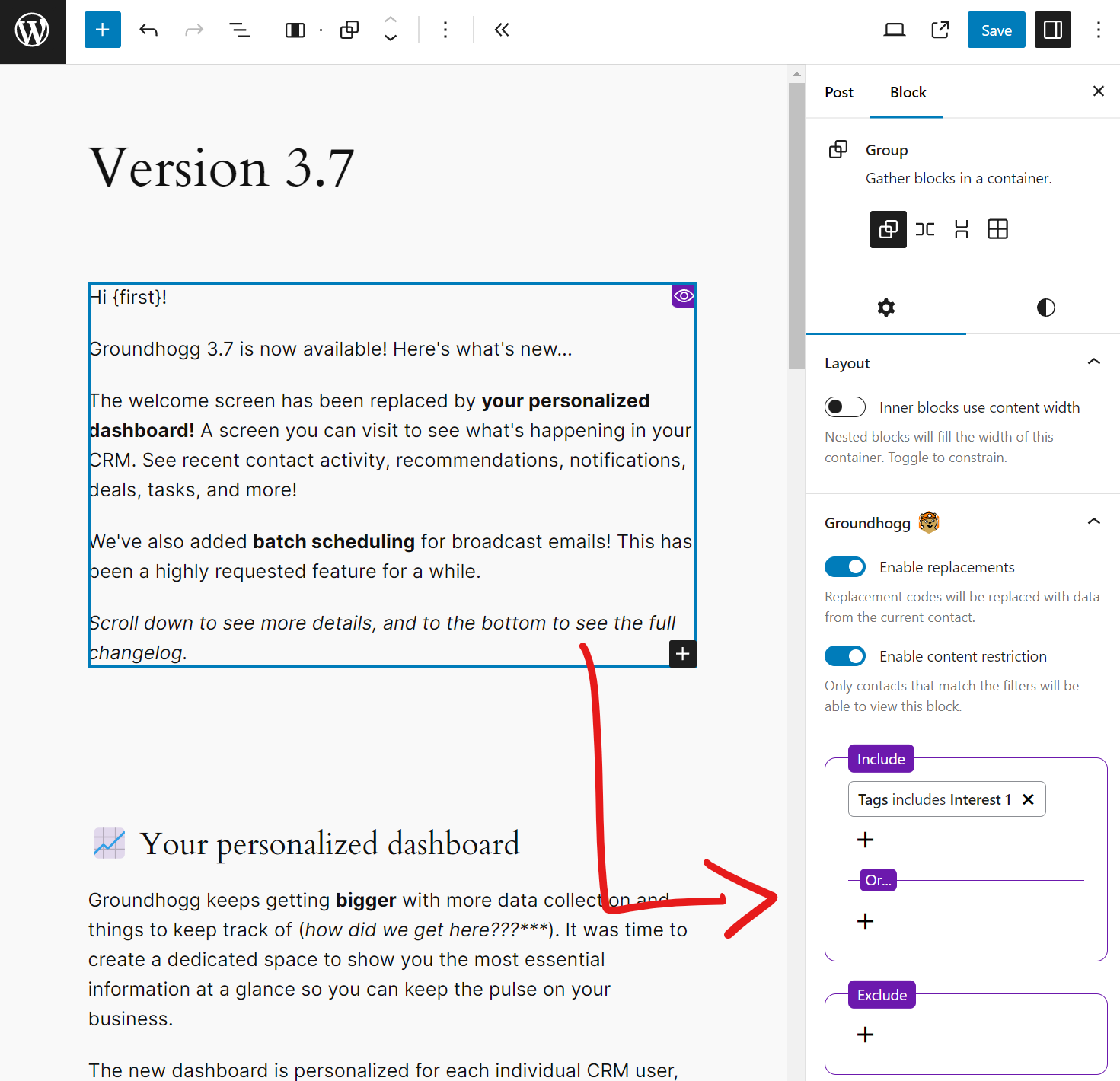Redo the last undone change
The image size is (1120, 1081).
point(194,30)
